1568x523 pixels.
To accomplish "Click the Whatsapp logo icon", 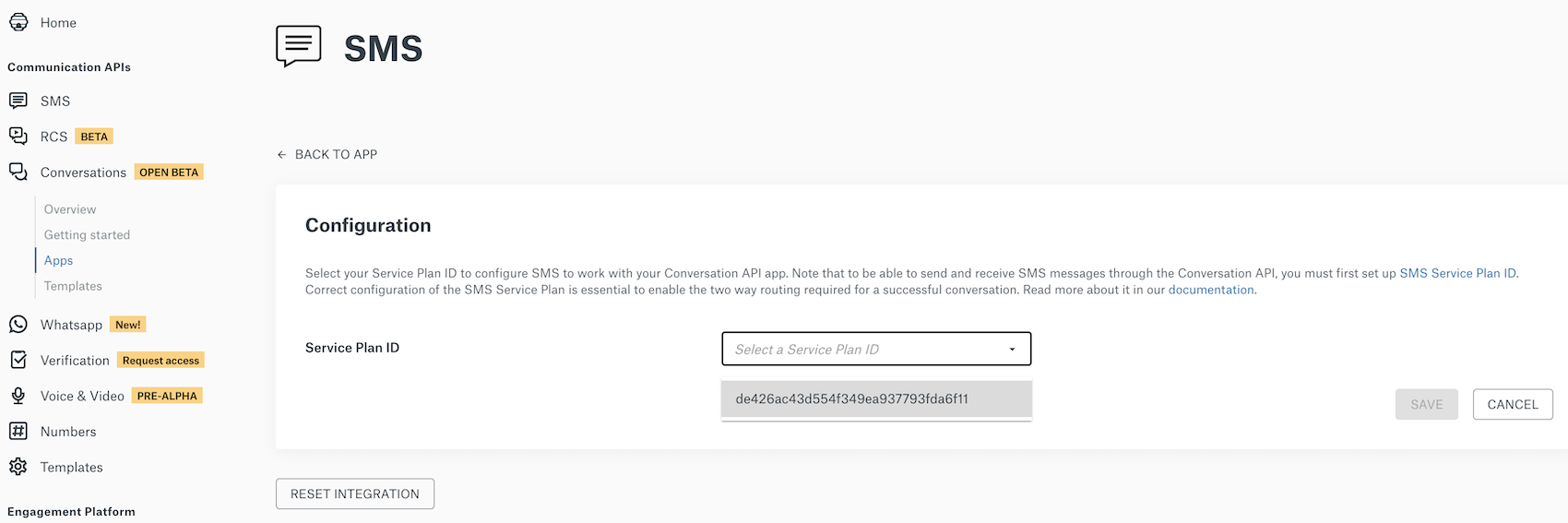I will coord(18,325).
